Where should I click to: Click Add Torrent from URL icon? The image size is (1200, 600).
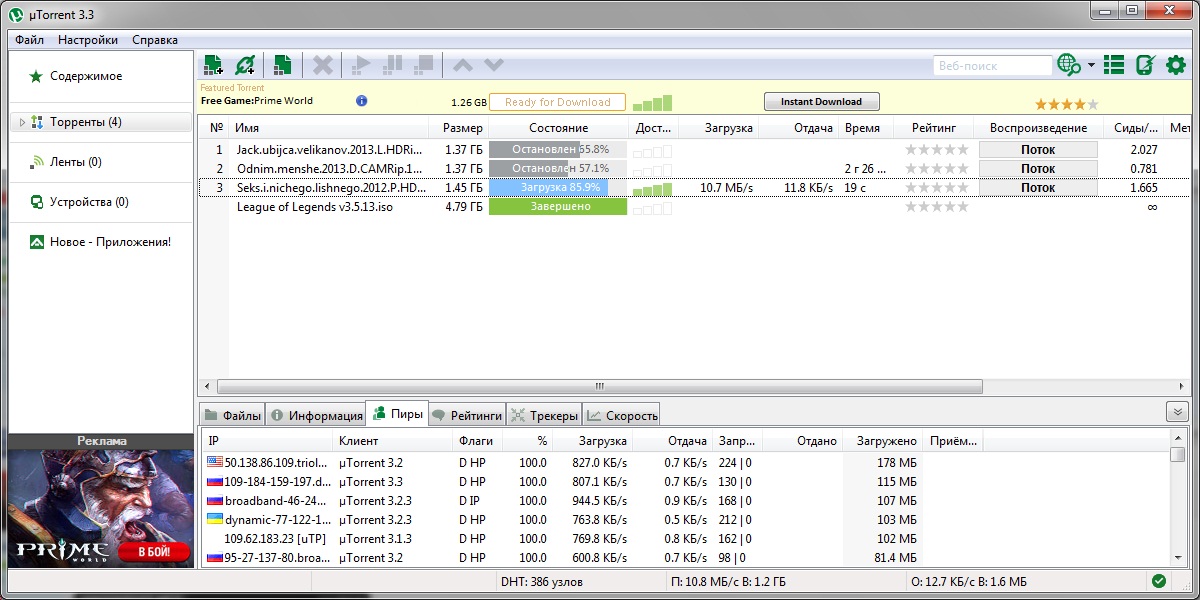pos(245,65)
